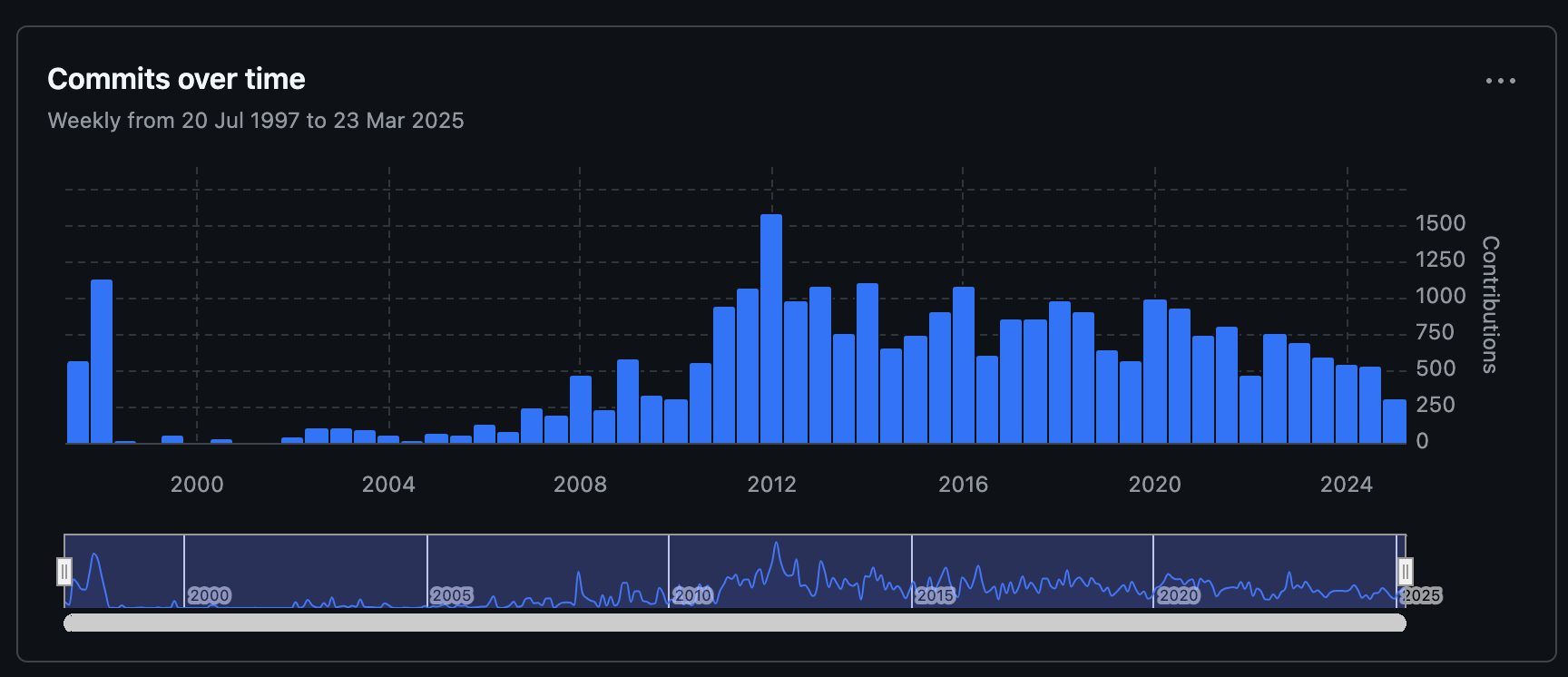Click the tallest bar near 2012
The height and width of the screenshot is (677, 1568).
click(x=771, y=329)
